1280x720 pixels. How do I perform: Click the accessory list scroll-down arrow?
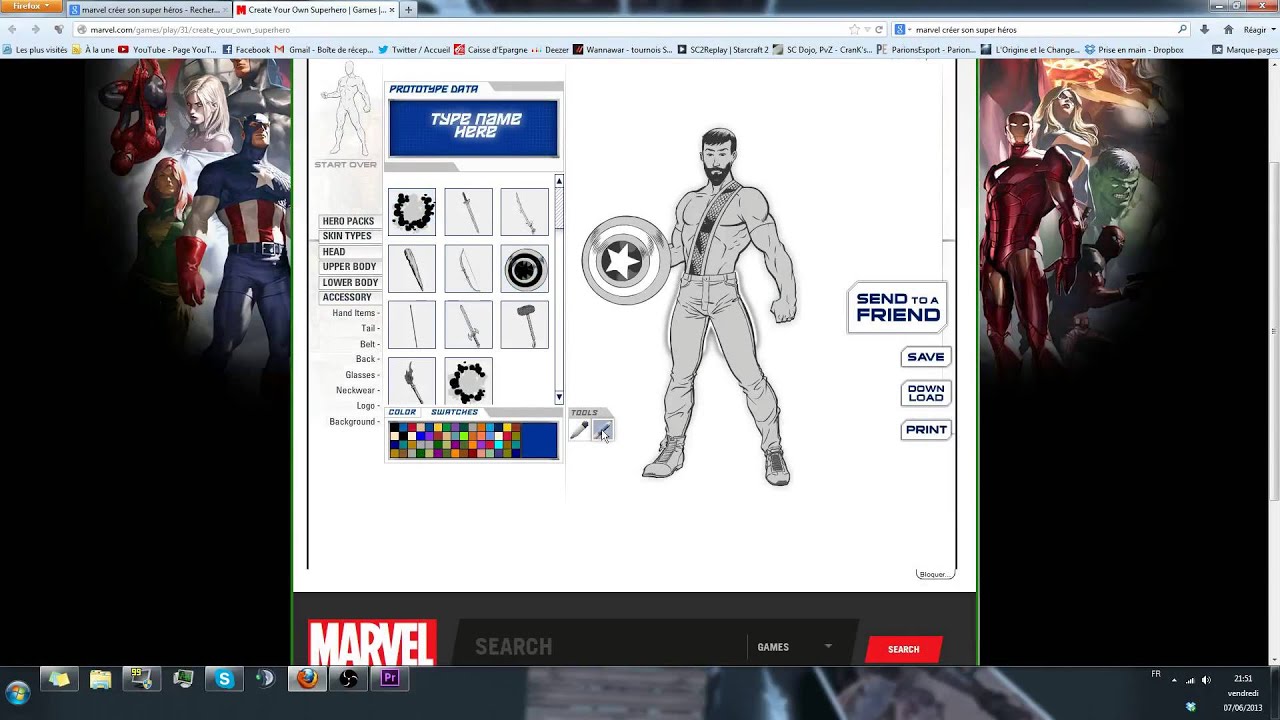tap(558, 397)
